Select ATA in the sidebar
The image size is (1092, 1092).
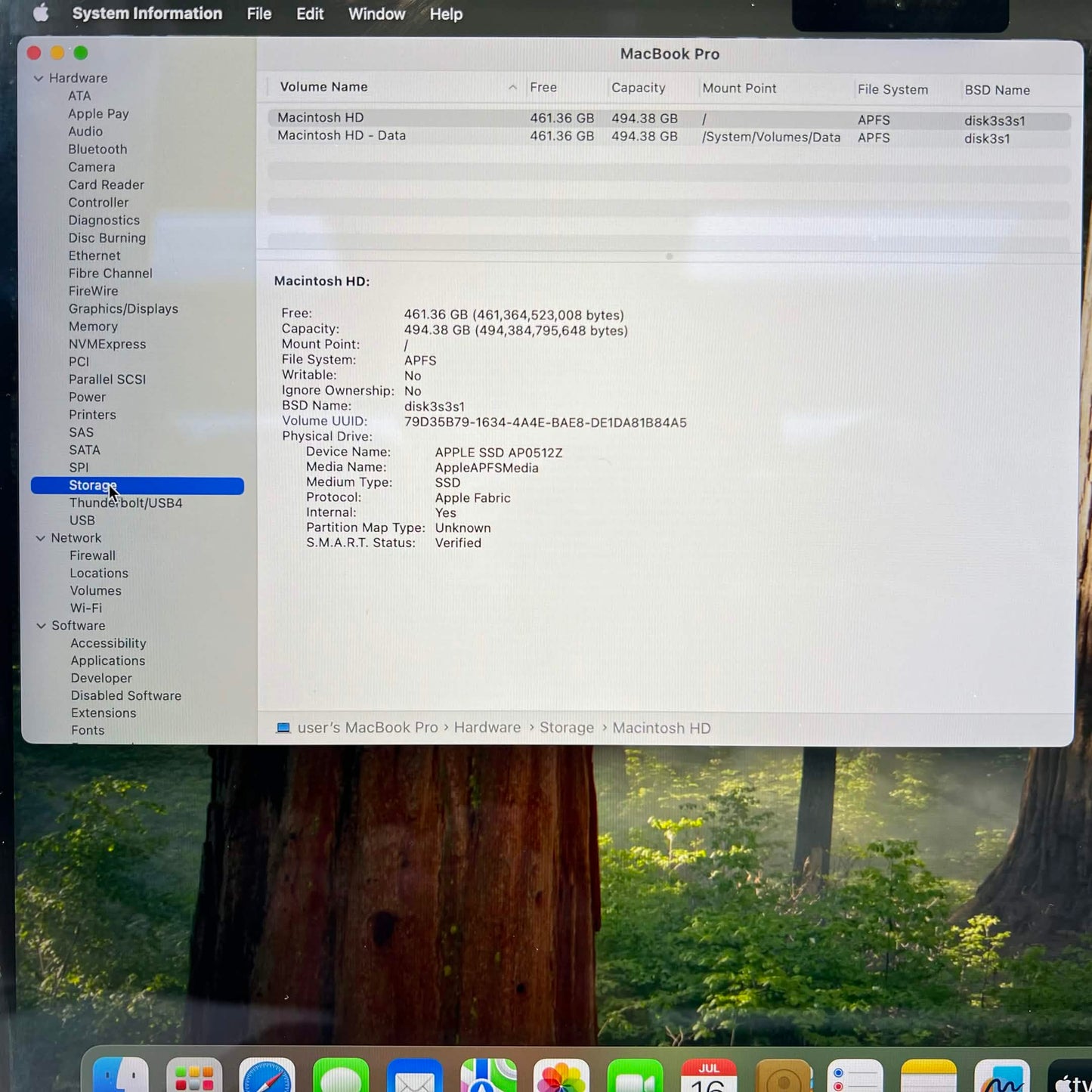79,96
